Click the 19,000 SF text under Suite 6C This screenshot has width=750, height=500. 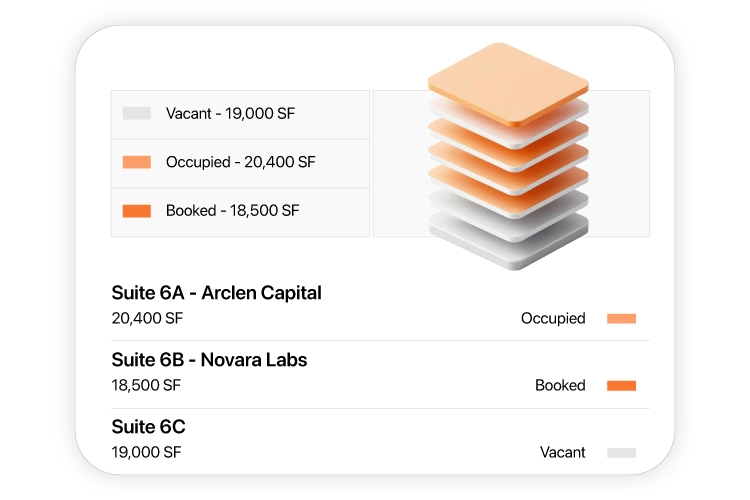[x=146, y=452]
